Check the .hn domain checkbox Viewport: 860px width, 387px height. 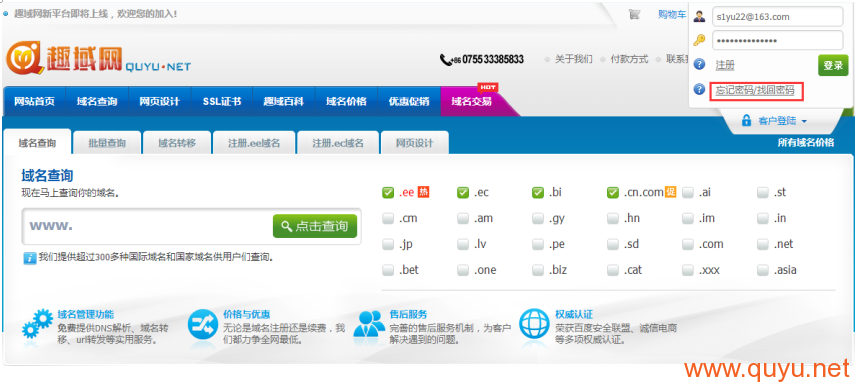[x=613, y=219]
